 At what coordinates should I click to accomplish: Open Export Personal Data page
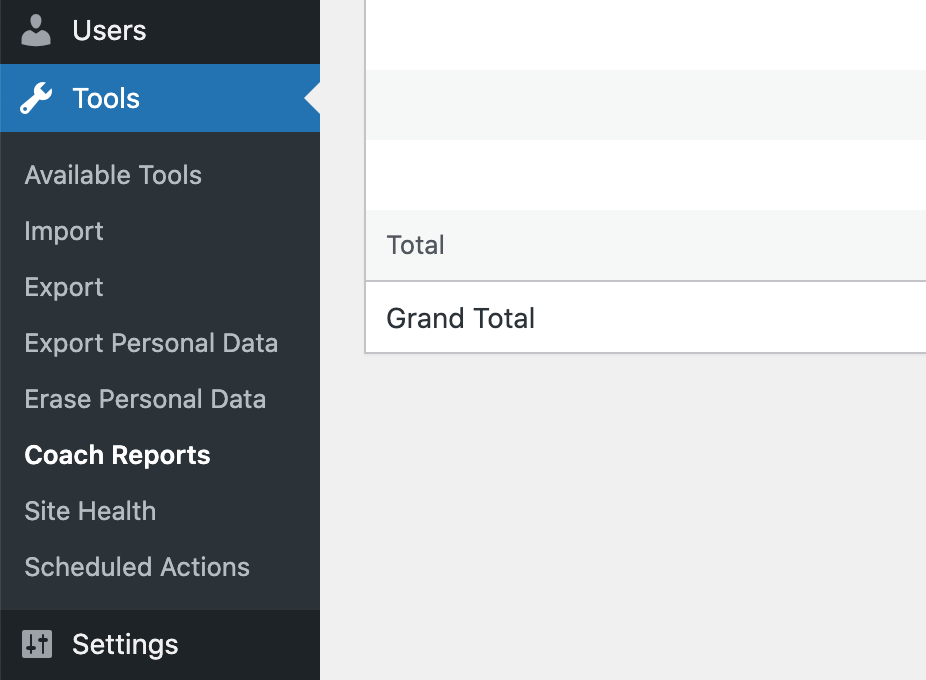click(x=151, y=343)
